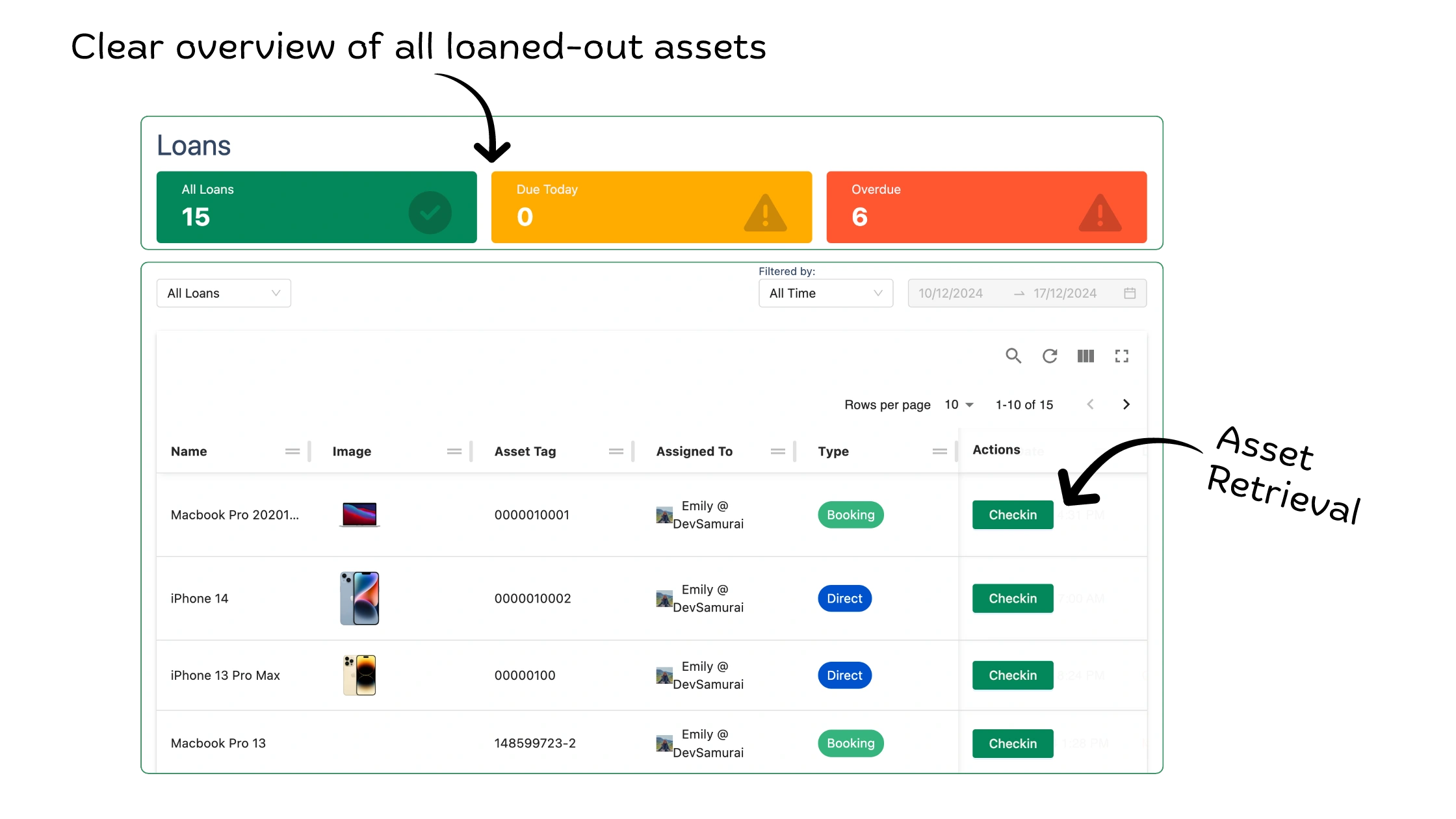
Task: Click the Booking tag of Macbook Pro 13
Action: [850, 743]
